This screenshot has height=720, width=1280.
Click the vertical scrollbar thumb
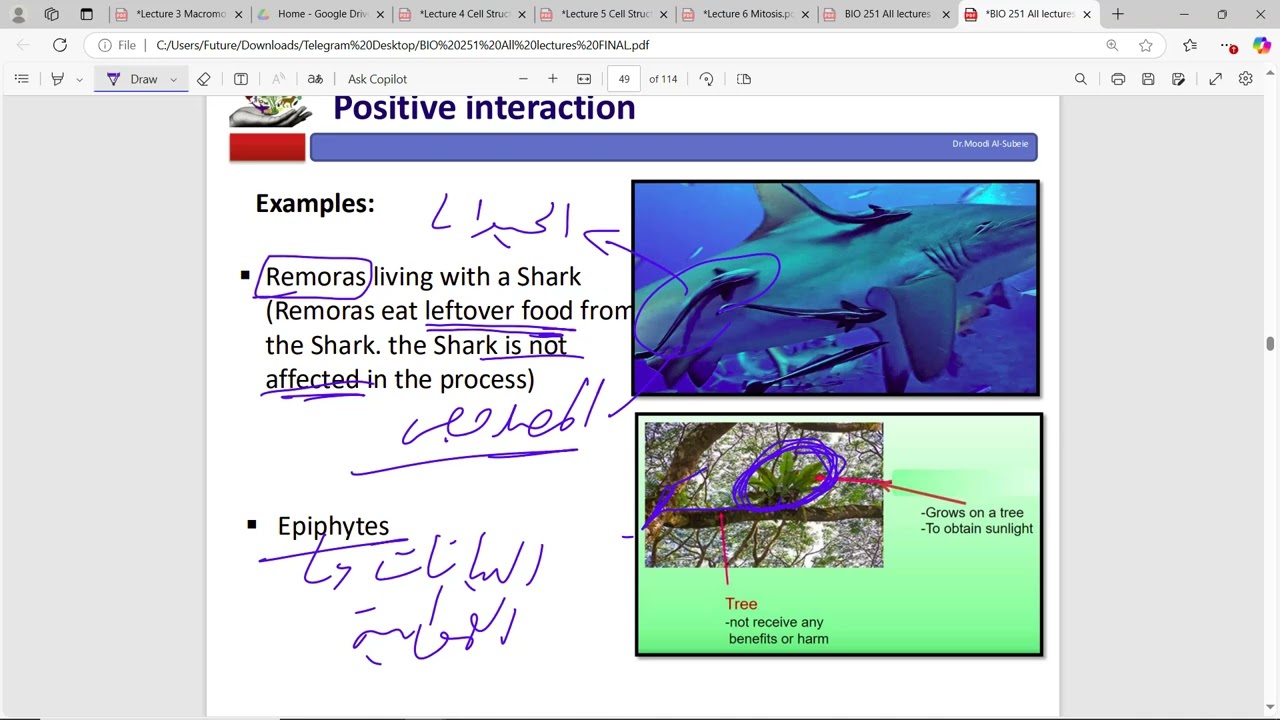[x=1270, y=344]
